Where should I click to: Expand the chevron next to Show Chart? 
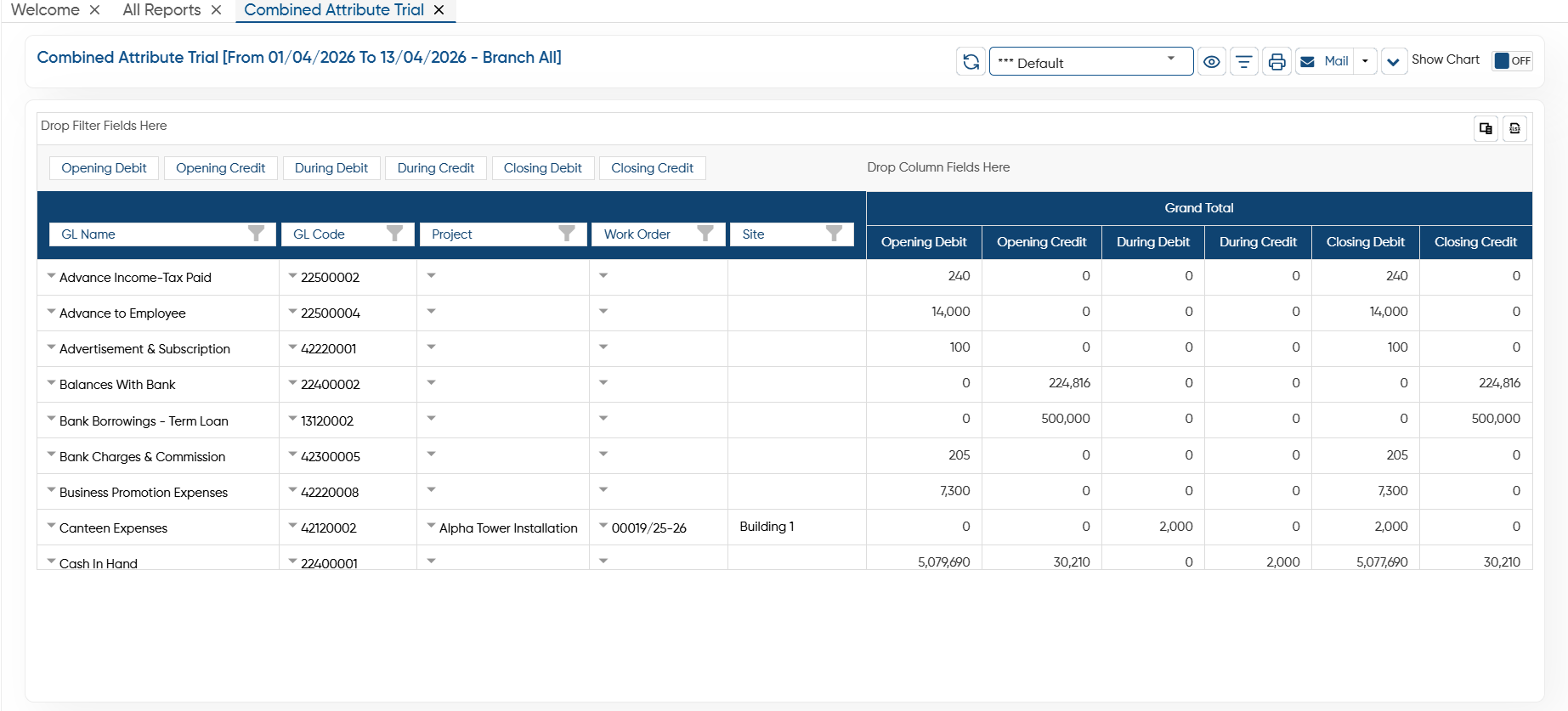[x=1394, y=61]
